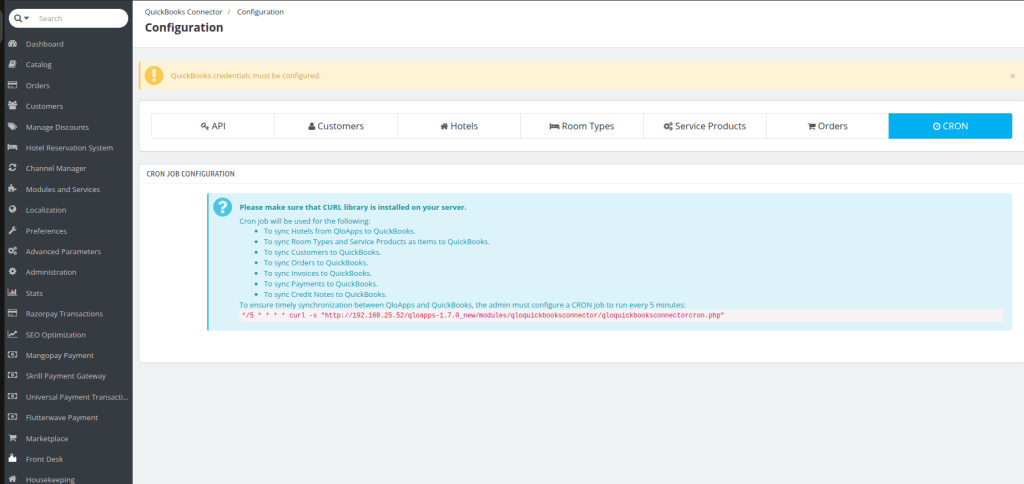Click the 'CRON JOB CONFIGURATION' panel heading
Screen dimensions: 1024x484
pyautogui.click(x=191, y=174)
